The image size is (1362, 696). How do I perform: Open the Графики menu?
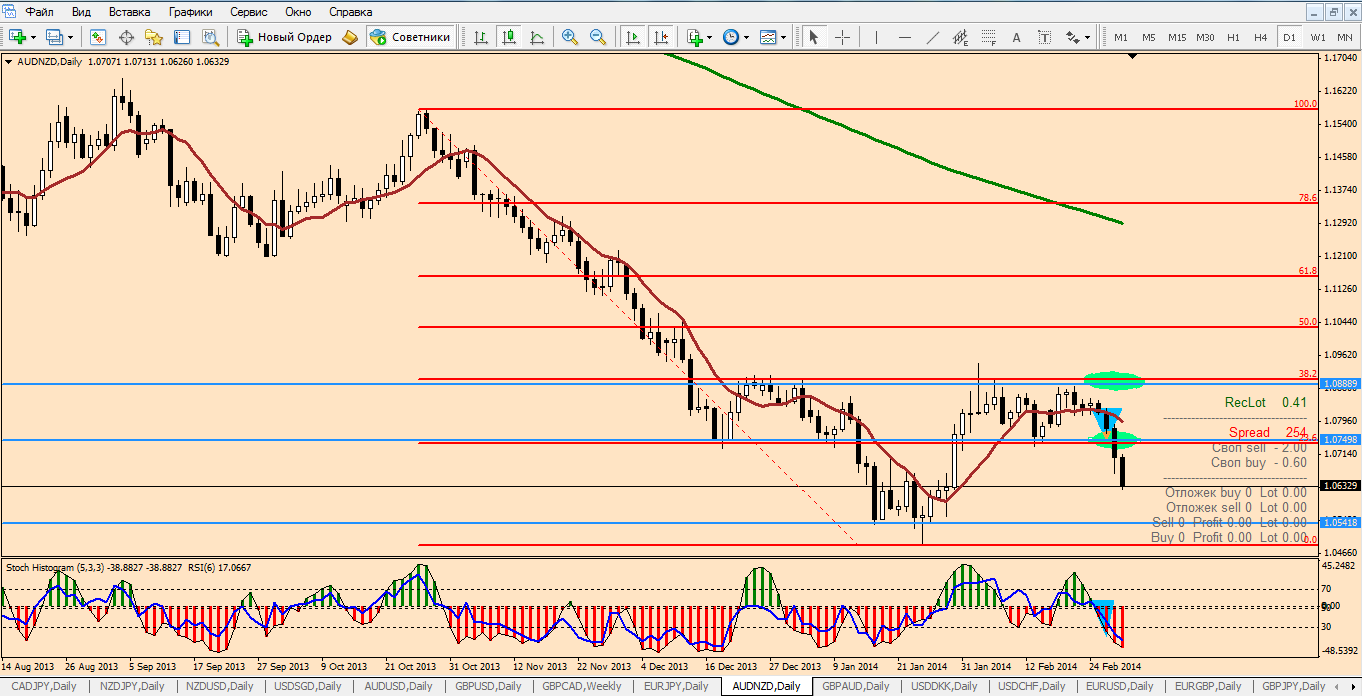[191, 12]
